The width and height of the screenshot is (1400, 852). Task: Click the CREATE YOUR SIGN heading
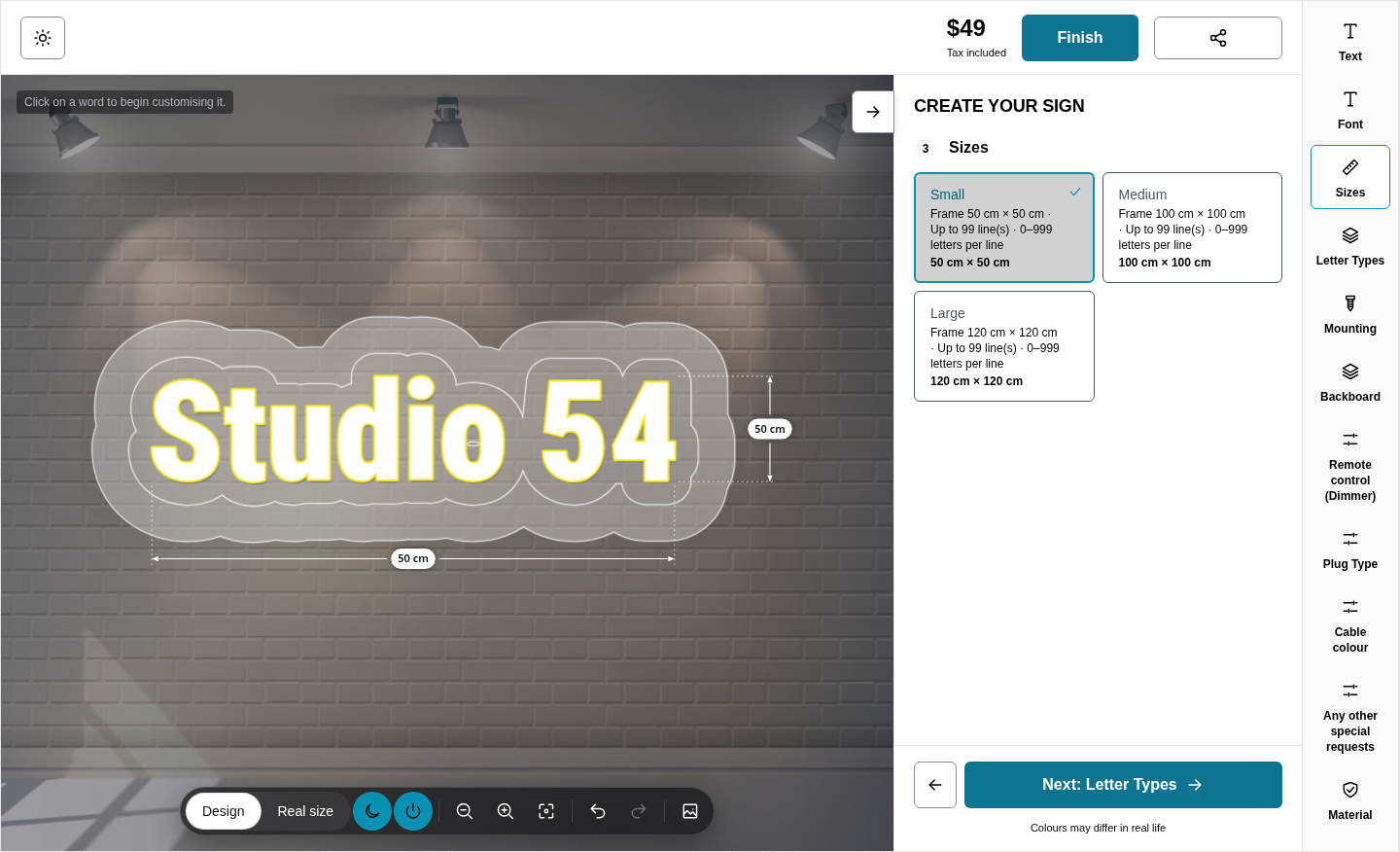pyautogui.click(x=999, y=106)
